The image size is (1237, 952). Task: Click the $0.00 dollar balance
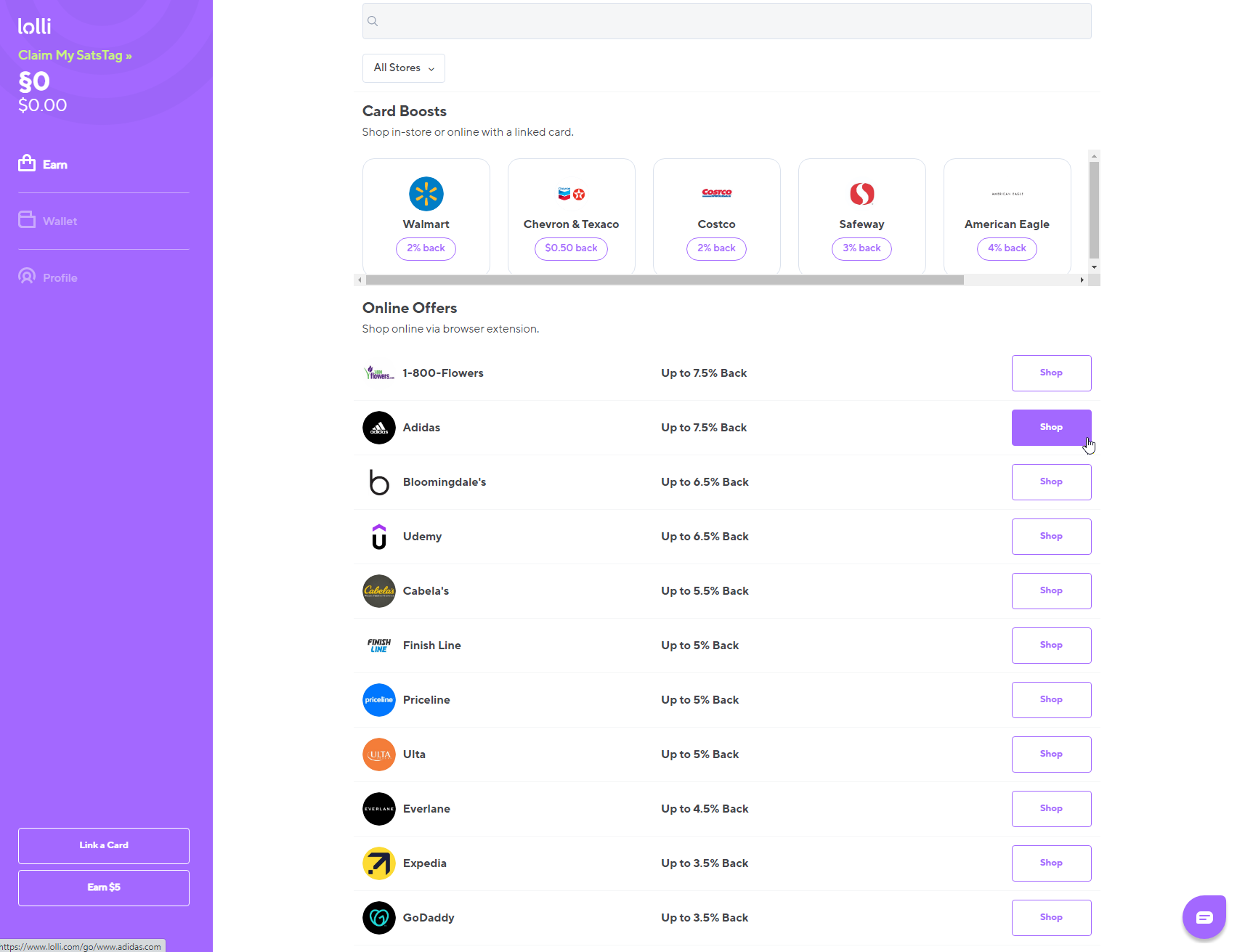point(43,105)
